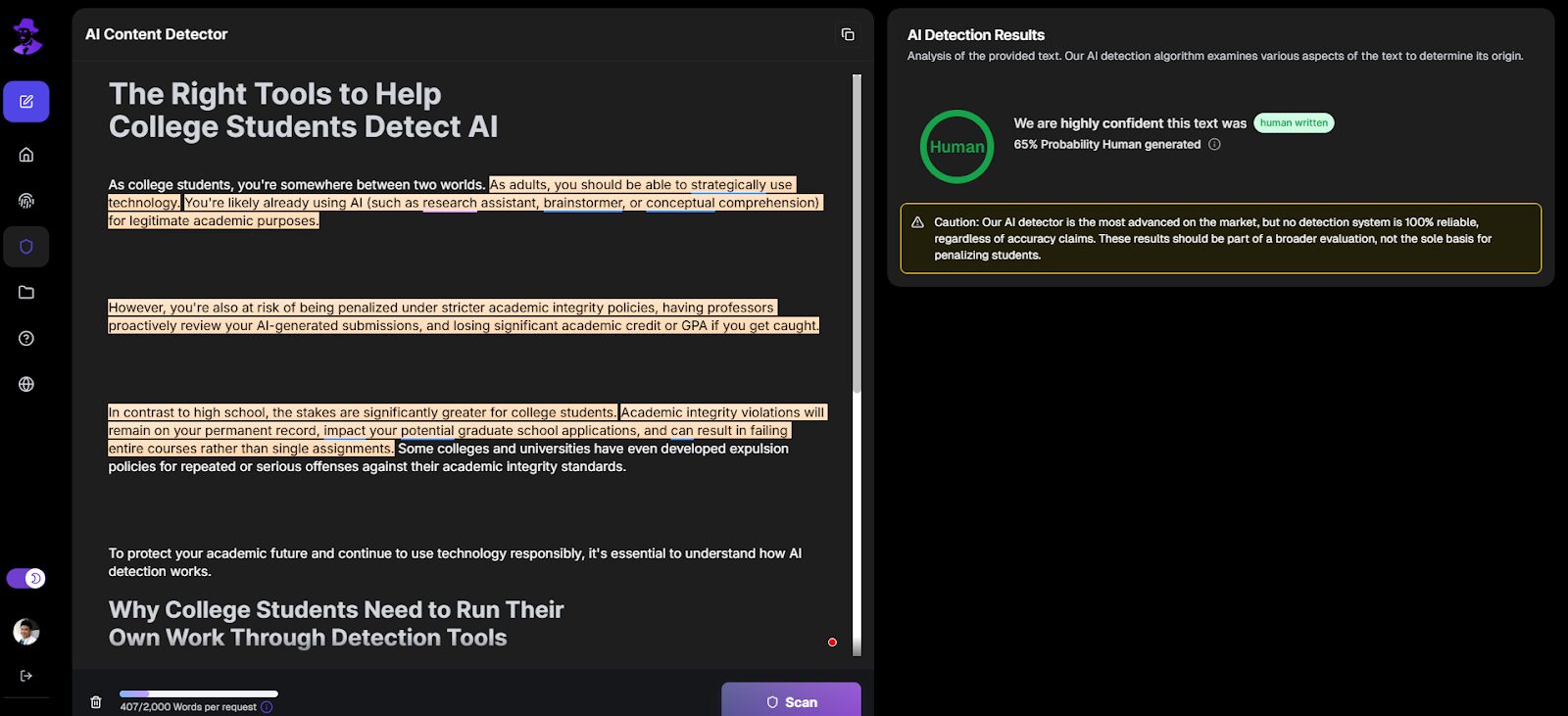Open the fingerprint icon in sidebar
The height and width of the screenshot is (716, 1568).
click(26, 201)
